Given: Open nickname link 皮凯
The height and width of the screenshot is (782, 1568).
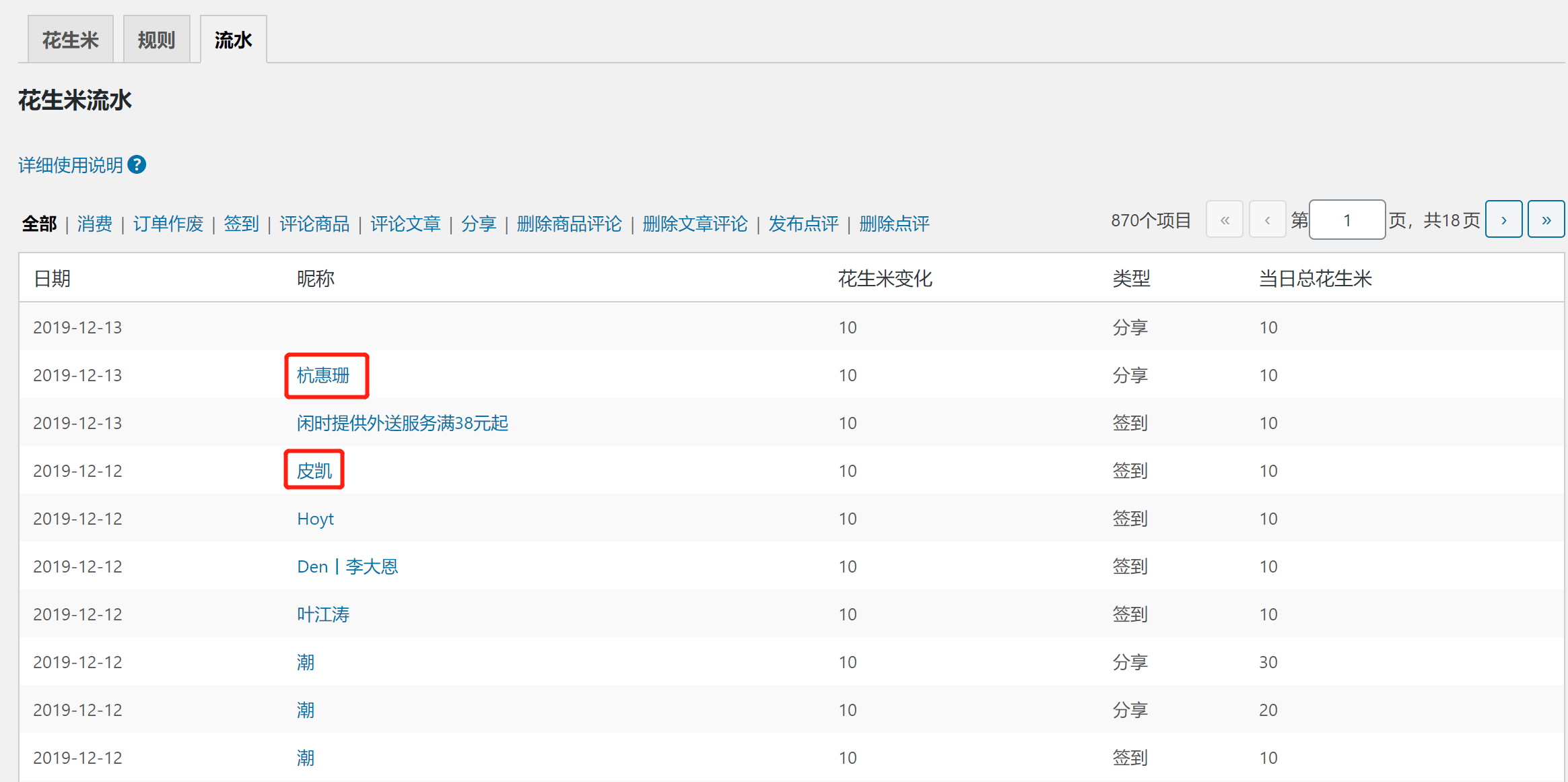Looking at the screenshot, I should [314, 471].
